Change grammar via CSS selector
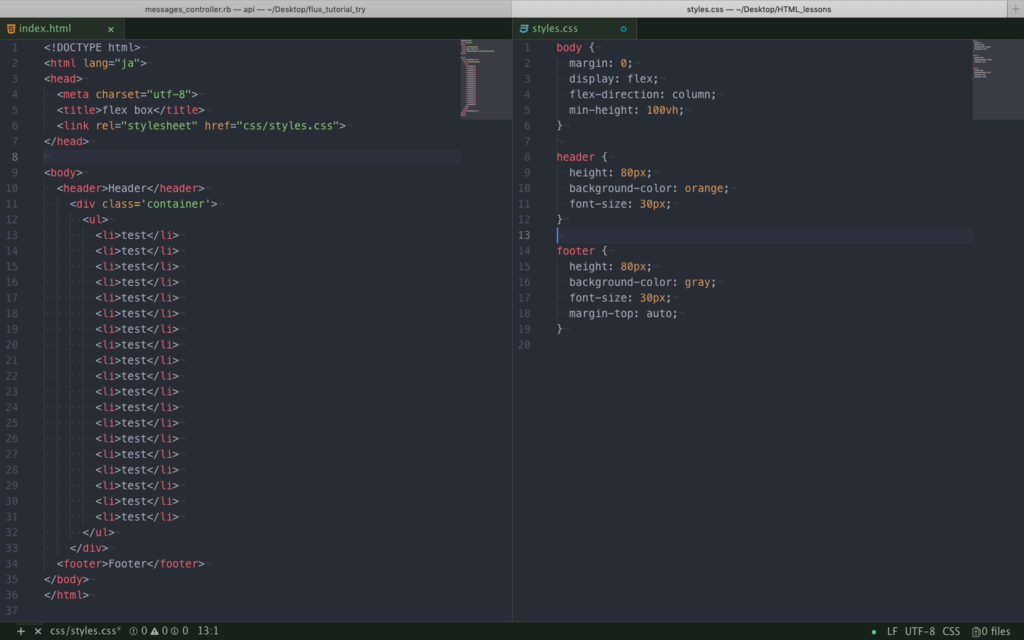 [951, 632]
